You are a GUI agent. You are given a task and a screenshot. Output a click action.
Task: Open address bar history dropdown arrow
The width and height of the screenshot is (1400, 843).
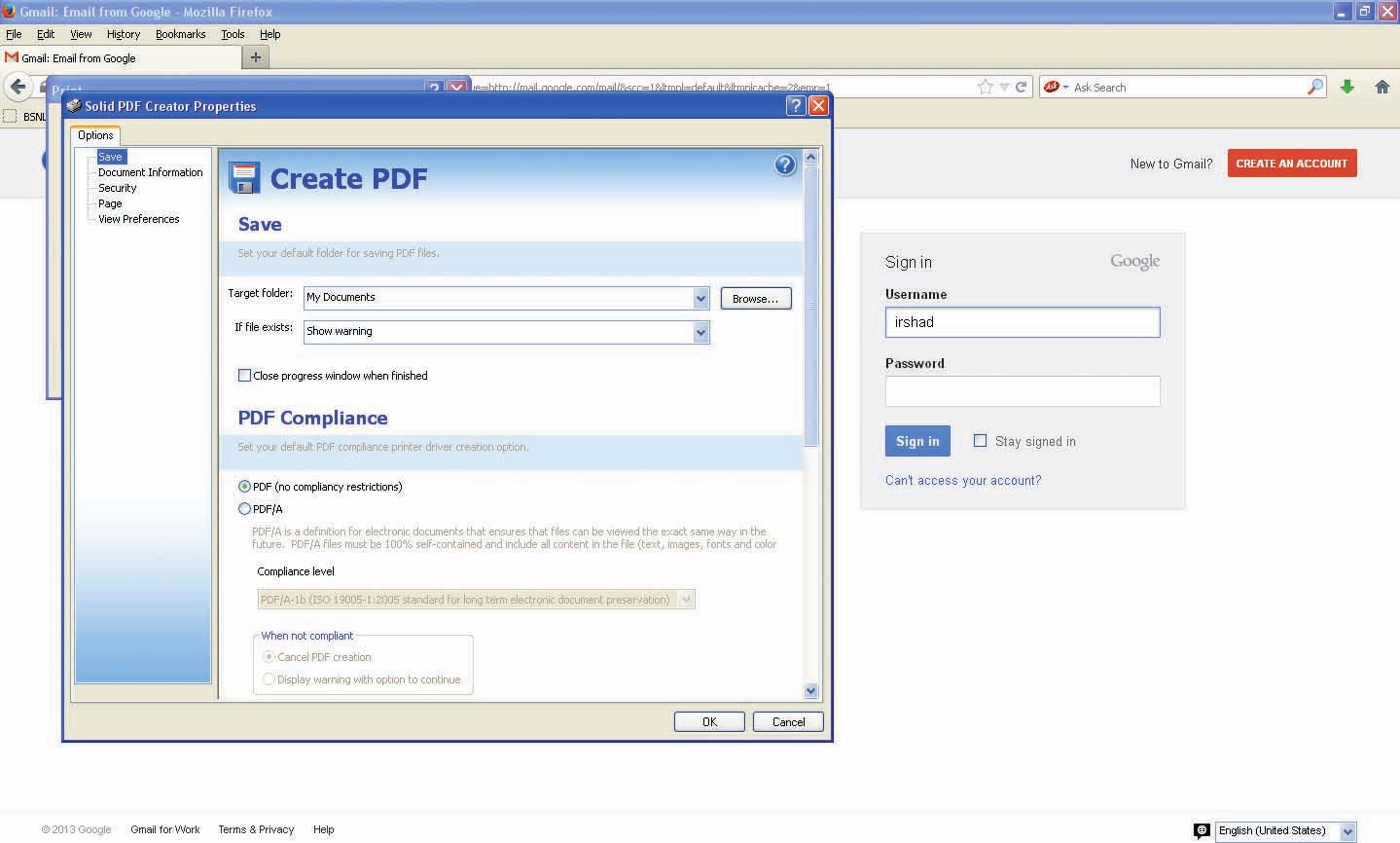pyautogui.click(x=1005, y=87)
